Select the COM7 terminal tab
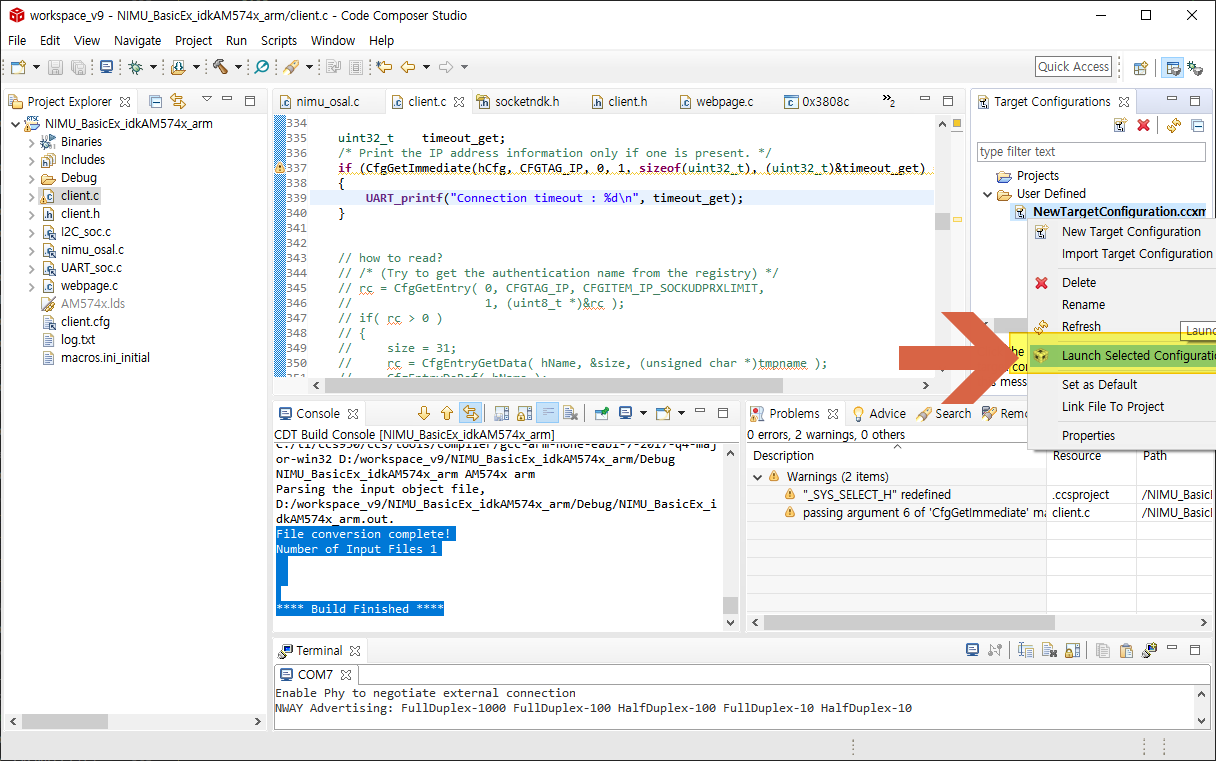The width and height of the screenshot is (1216, 761). point(315,675)
